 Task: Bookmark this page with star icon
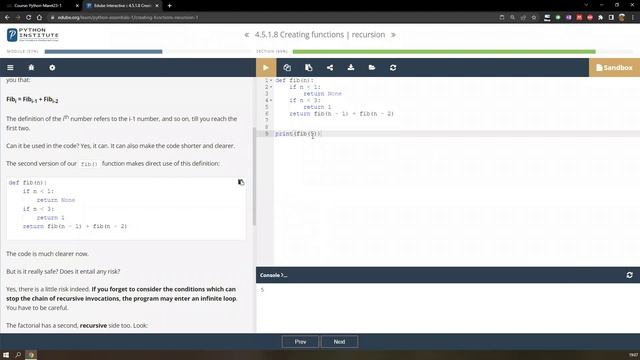pyautogui.click(x=534, y=18)
